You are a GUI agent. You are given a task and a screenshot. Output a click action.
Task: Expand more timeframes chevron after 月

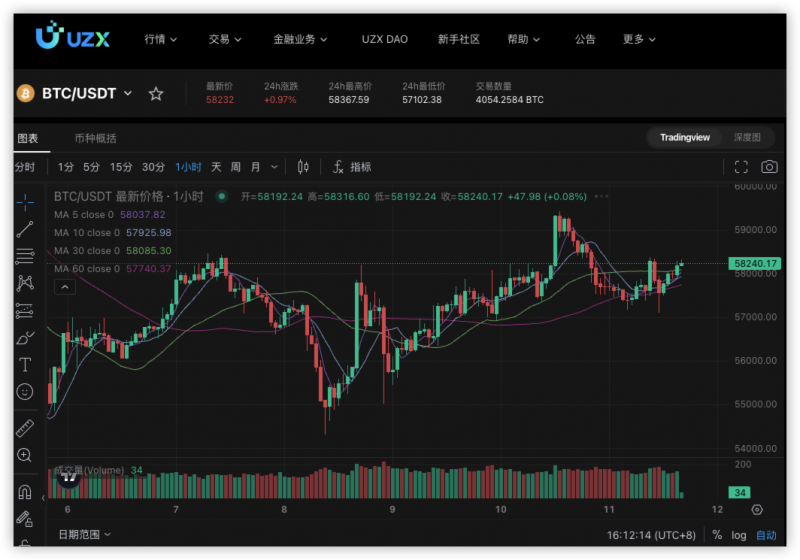(274, 167)
